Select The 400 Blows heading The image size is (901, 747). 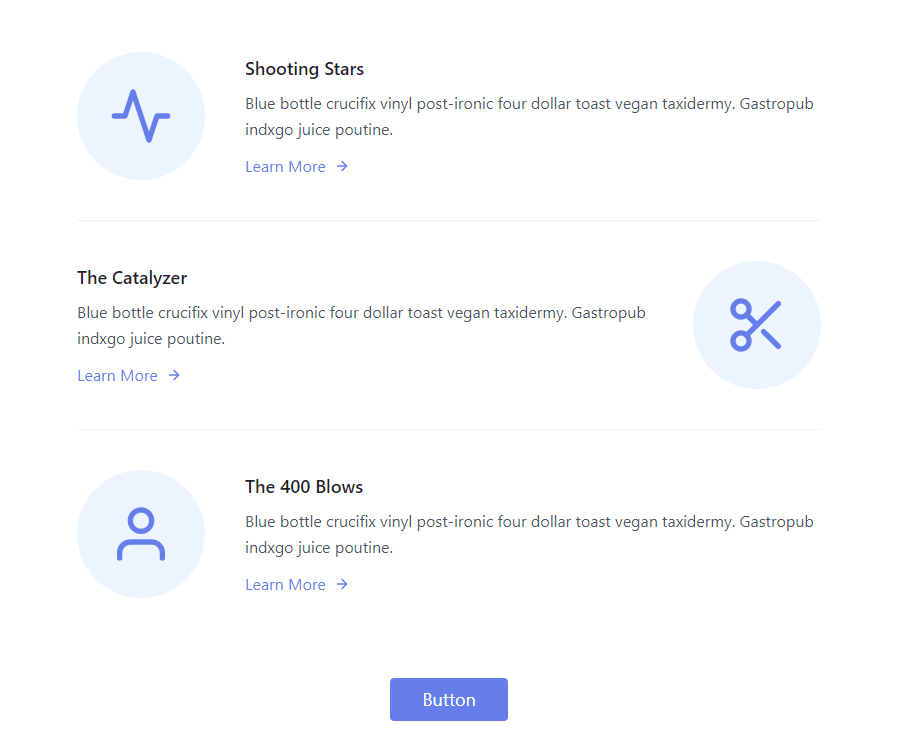click(304, 487)
